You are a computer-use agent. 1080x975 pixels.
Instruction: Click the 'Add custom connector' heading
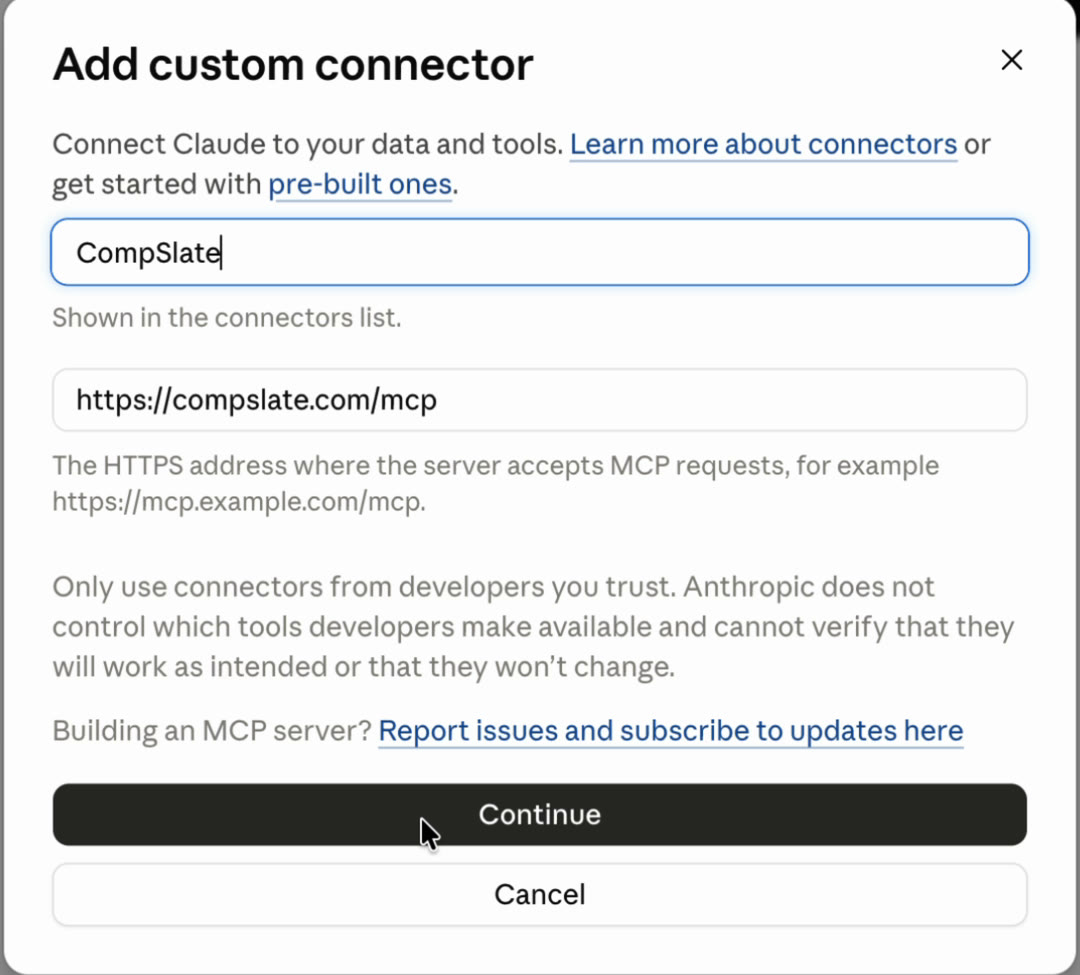(x=293, y=65)
